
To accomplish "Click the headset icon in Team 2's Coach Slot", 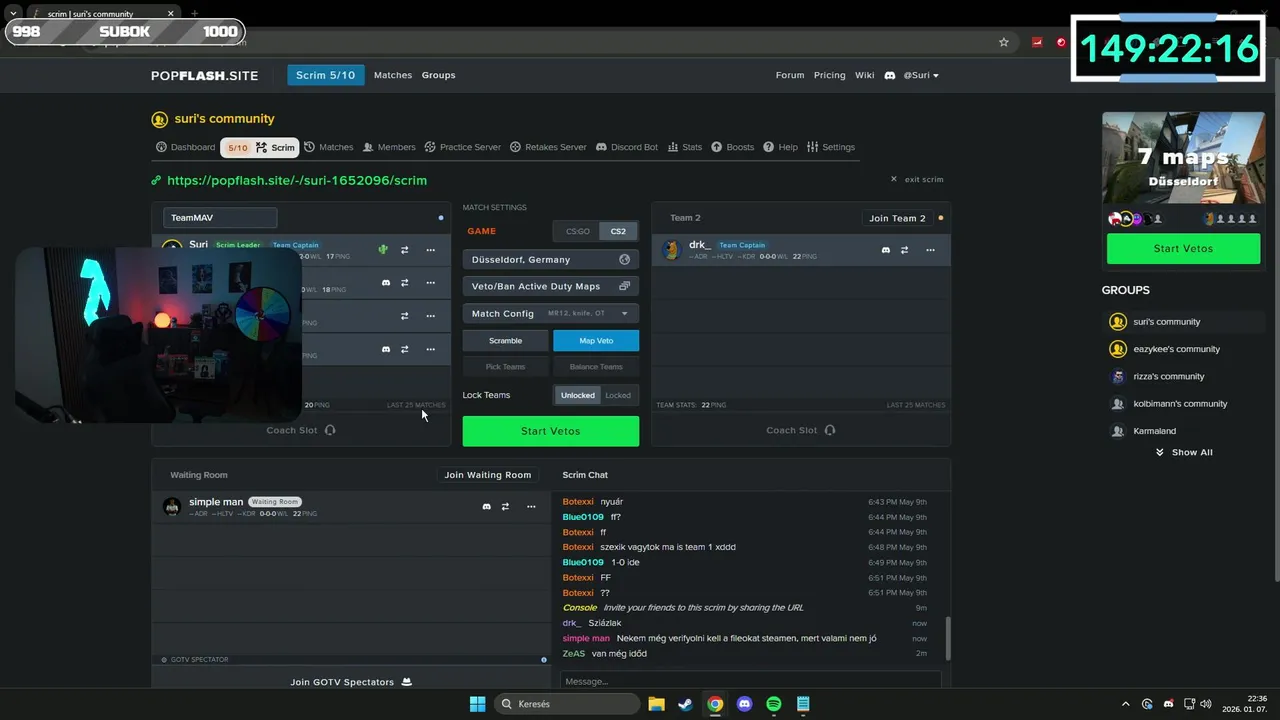I will 830,430.
